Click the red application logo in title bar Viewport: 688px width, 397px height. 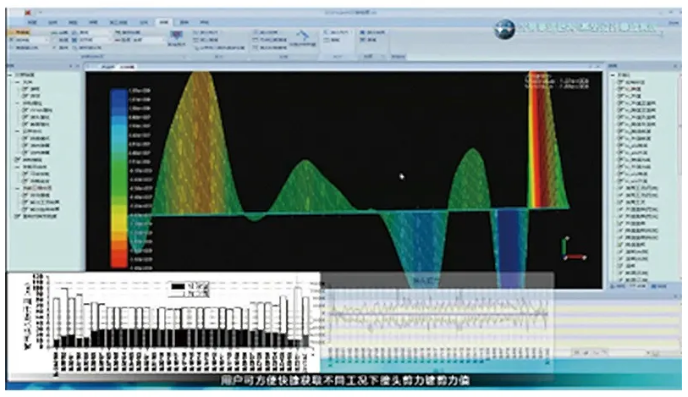click(x=28, y=13)
